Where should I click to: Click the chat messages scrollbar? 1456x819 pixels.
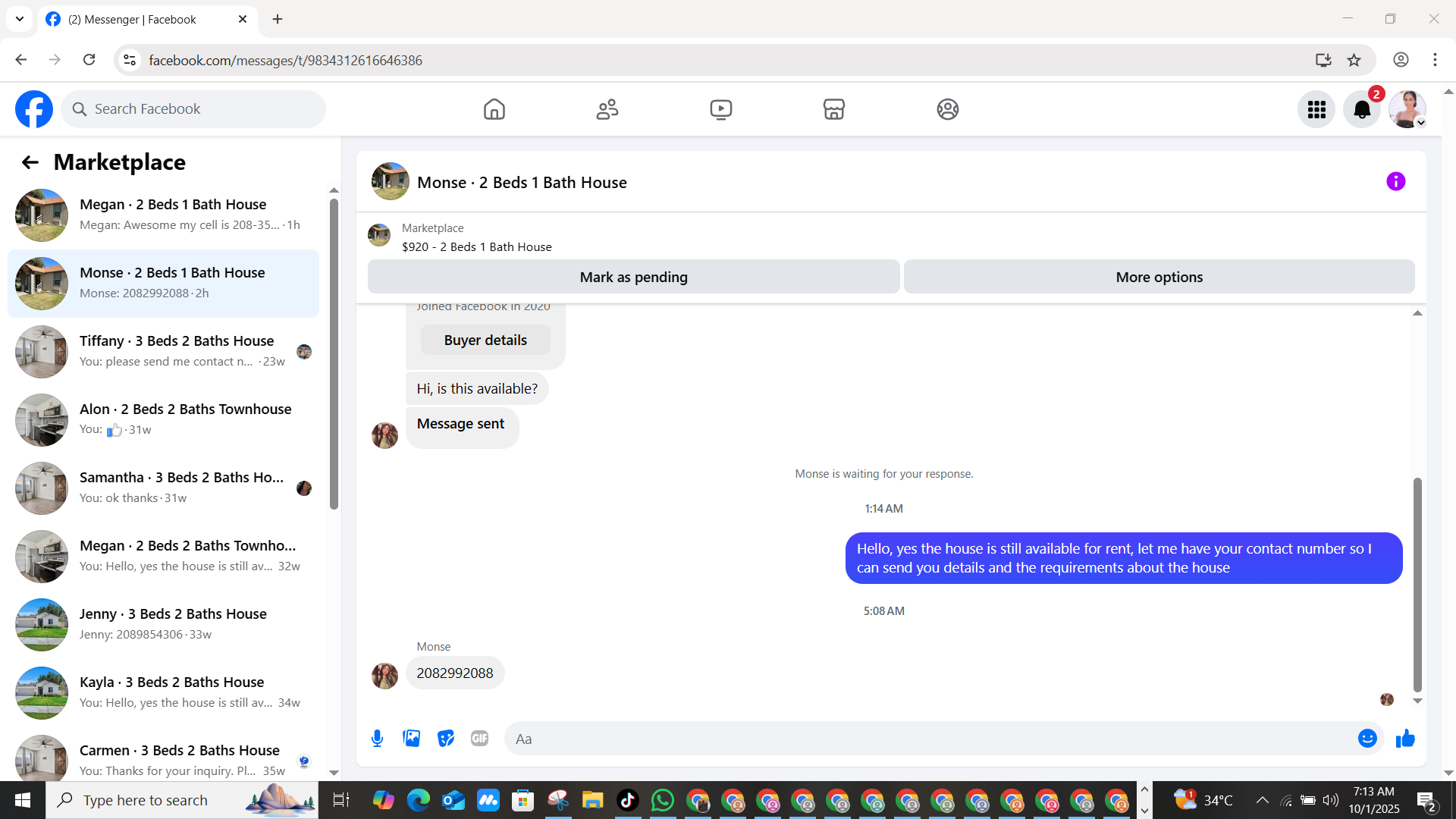pos(1417,584)
